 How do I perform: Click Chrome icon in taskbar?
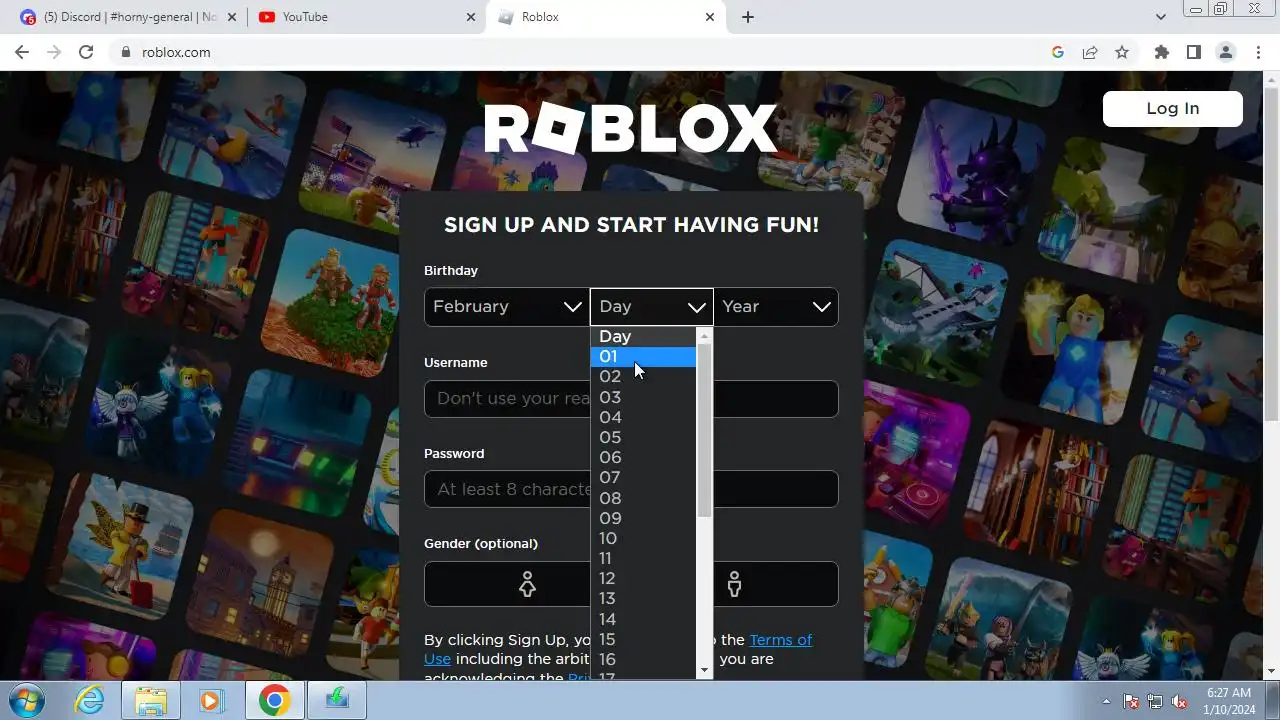[x=274, y=700]
